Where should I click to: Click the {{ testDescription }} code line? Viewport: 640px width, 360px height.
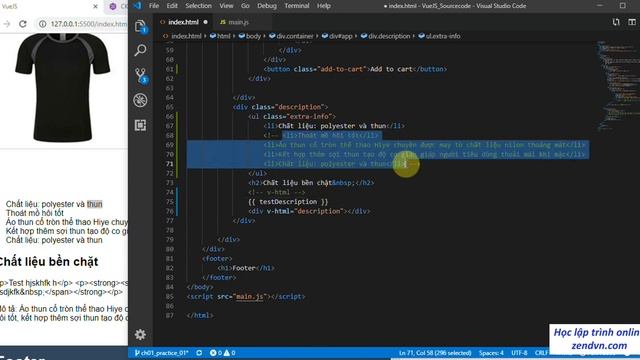(x=288, y=202)
